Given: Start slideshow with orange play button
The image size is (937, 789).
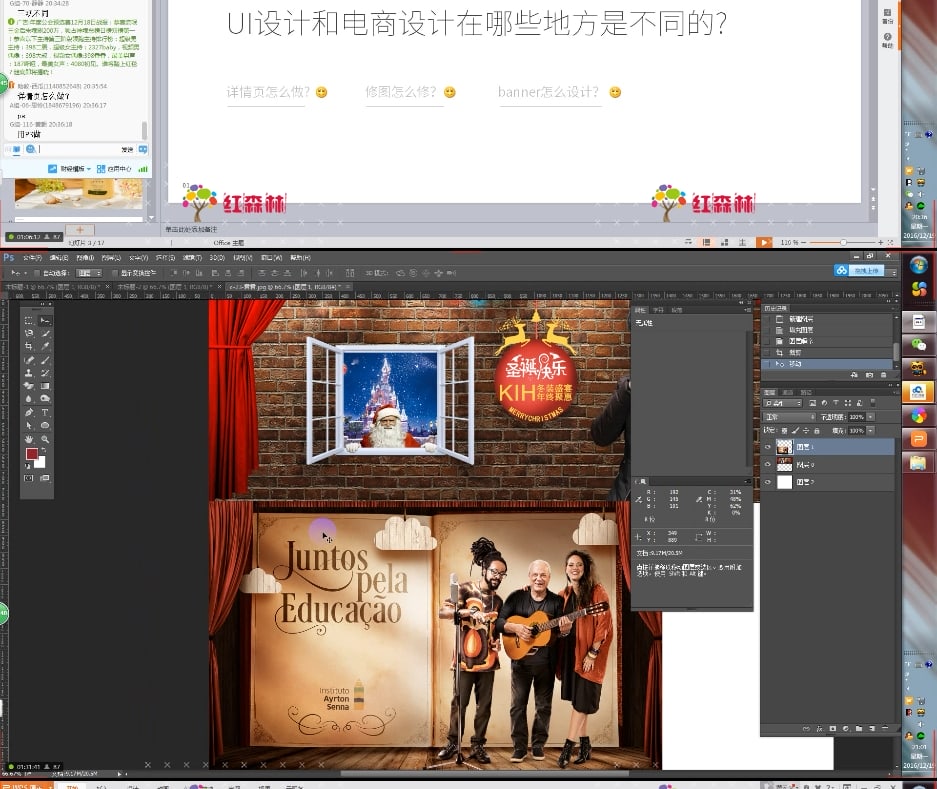Looking at the screenshot, I should coord(763,242).
